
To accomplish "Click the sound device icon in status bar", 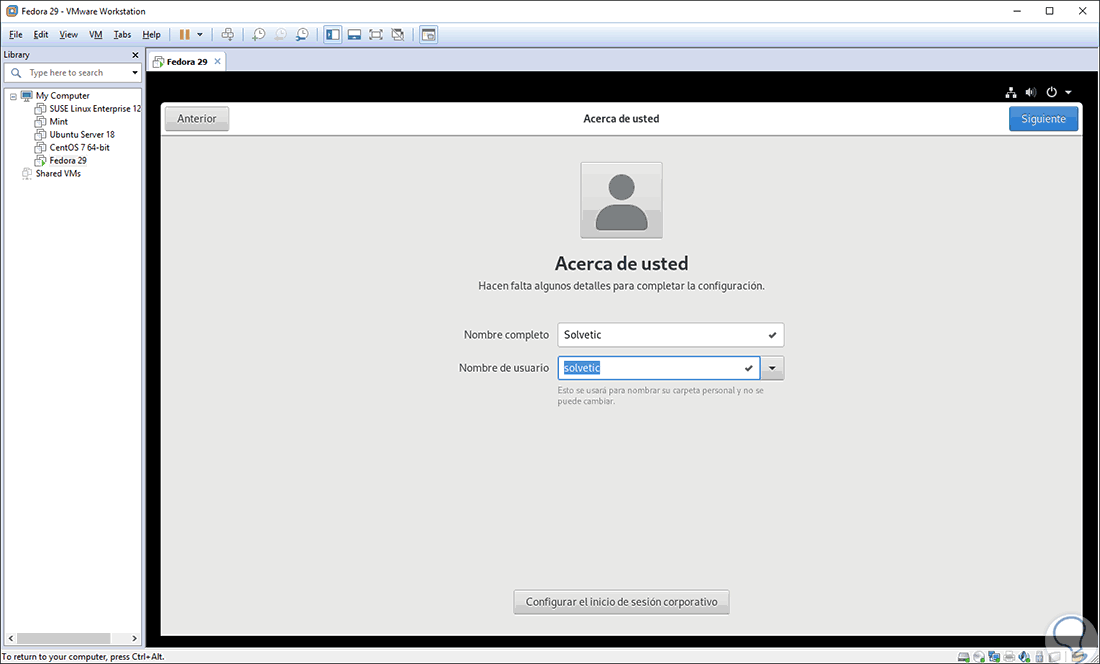I will (1024, 657).
